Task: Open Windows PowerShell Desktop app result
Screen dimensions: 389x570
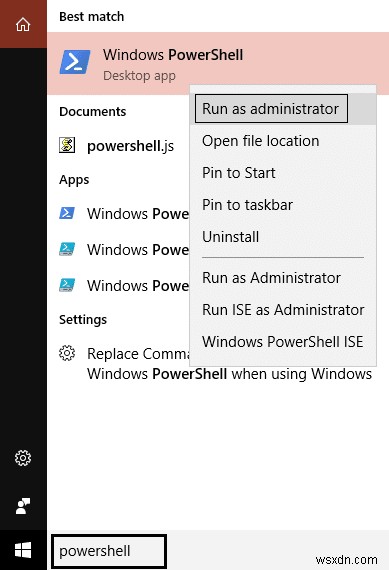Action: 218,64
